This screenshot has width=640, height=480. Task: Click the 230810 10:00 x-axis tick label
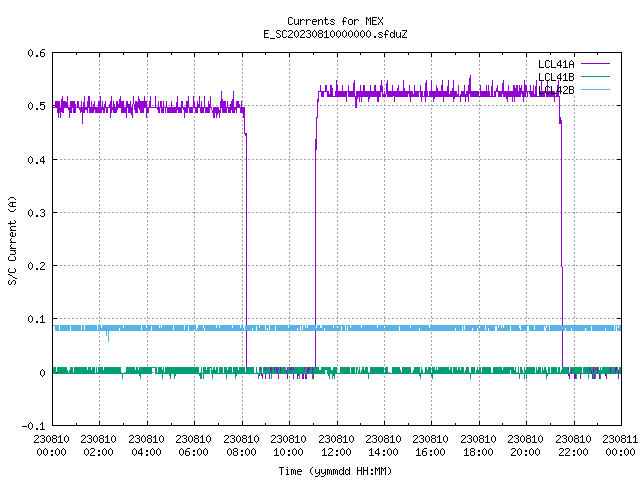click(288, 446)
